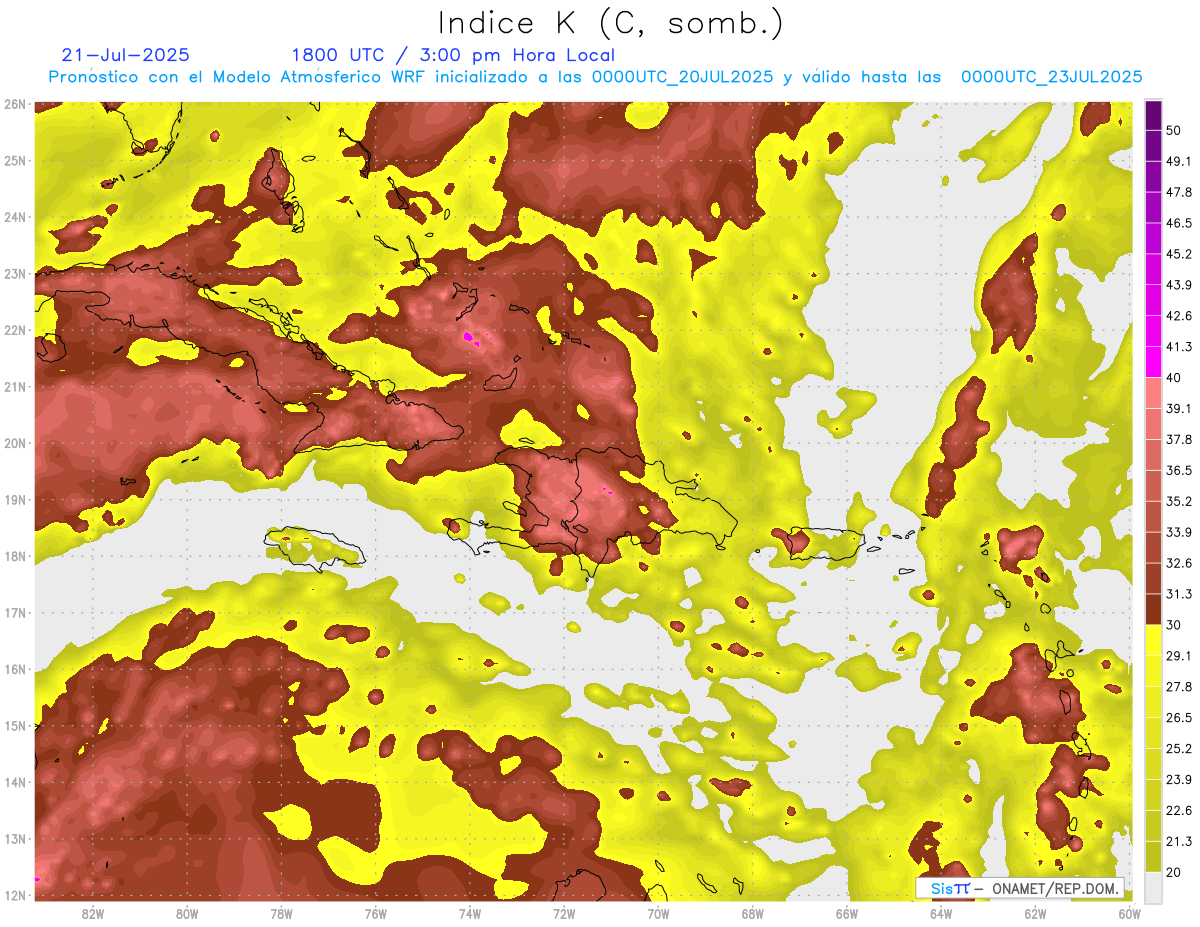
Task: Select the date text "21-Jul-2025"
Action: (x=125, y=55)
